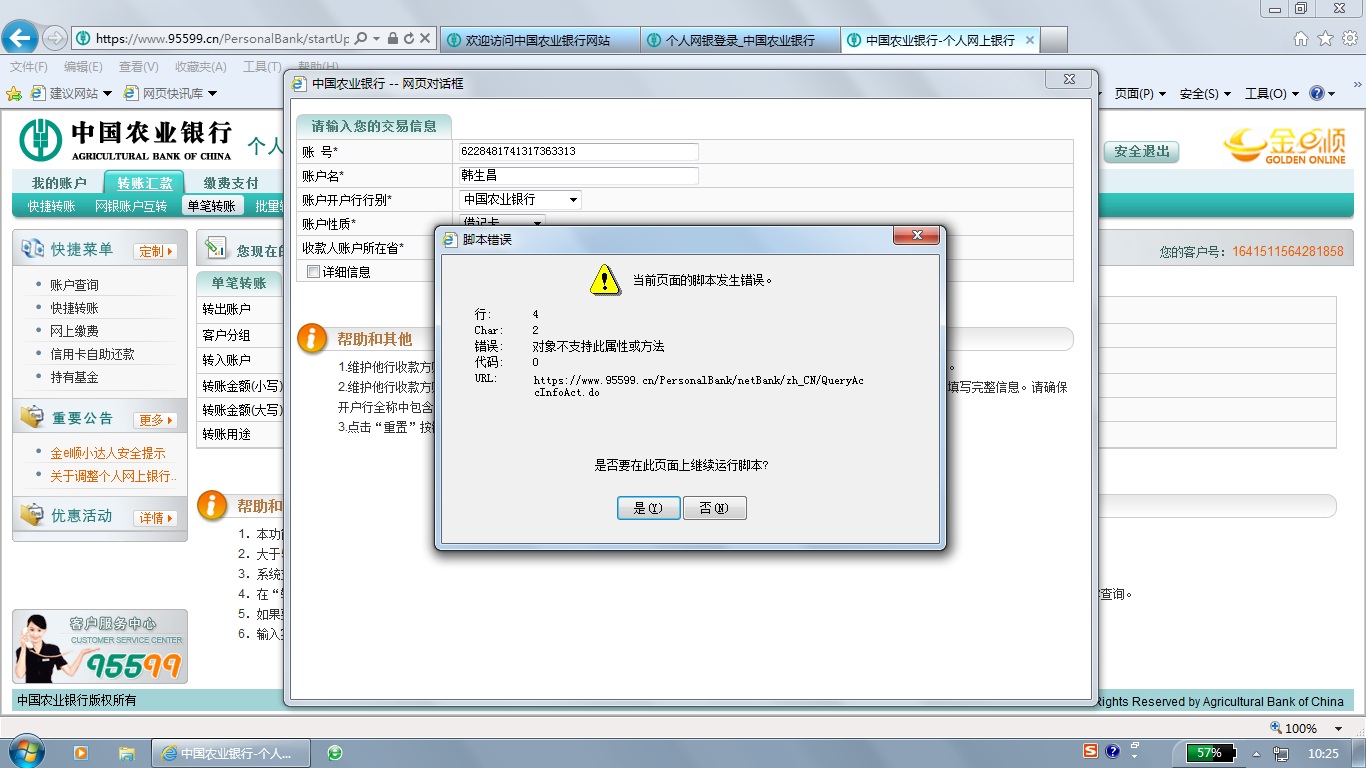Image resolution: width=1366 pixels, height=768 pixels.
Task: Click the Sogou input method tray icon
Action: click(x=1091, y=751)
